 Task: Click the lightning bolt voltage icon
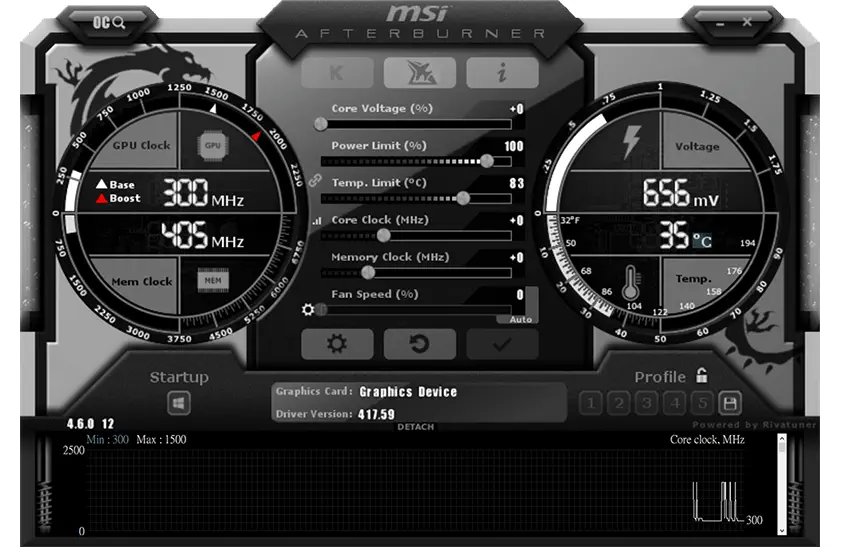pyautogui.click(x=631, y=142)
